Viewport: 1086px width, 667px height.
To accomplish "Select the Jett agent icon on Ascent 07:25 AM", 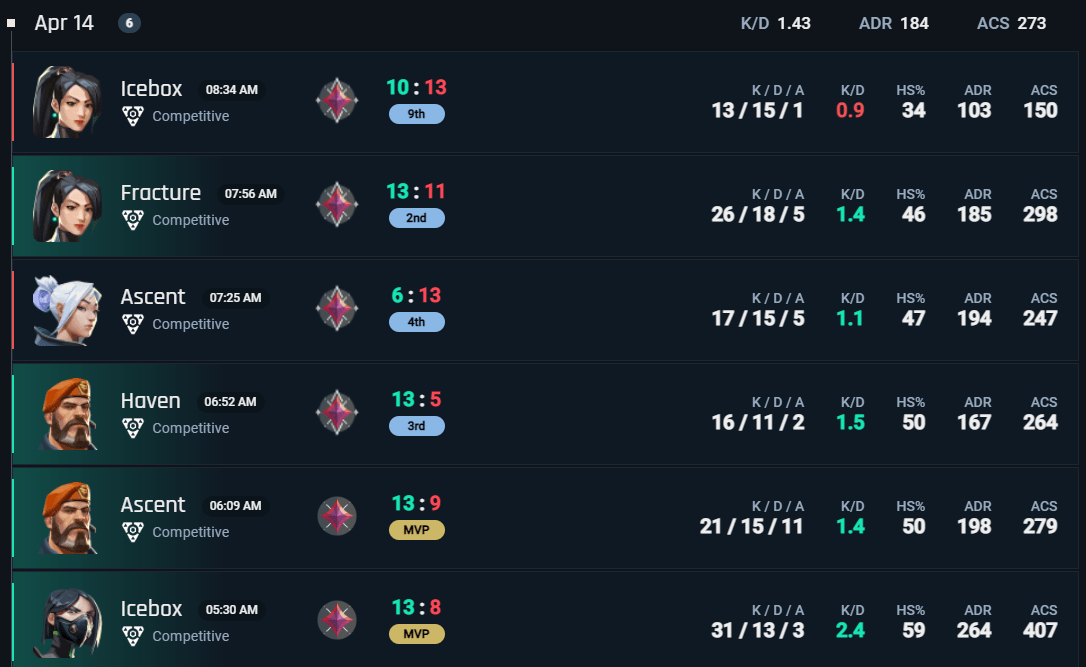I will click(66, 310).
